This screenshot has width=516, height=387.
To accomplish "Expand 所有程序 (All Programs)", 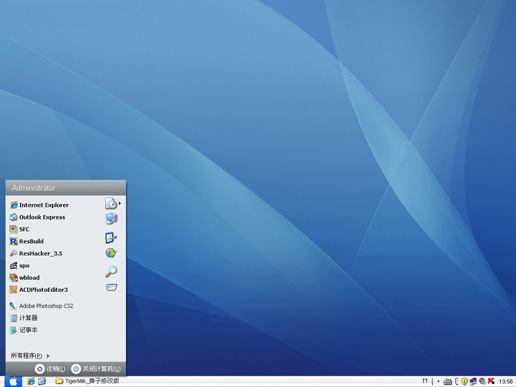I will pos(30,355).
